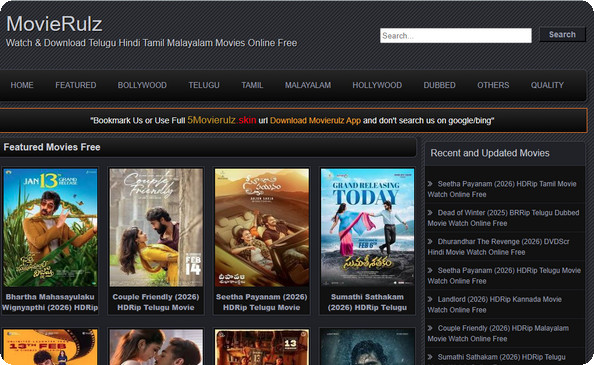Open the HOLLYWOOD menu

click(377, 85)
